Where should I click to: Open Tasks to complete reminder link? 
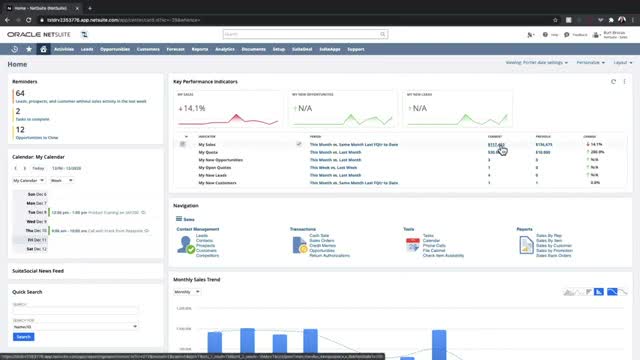[x=32, y=119]
